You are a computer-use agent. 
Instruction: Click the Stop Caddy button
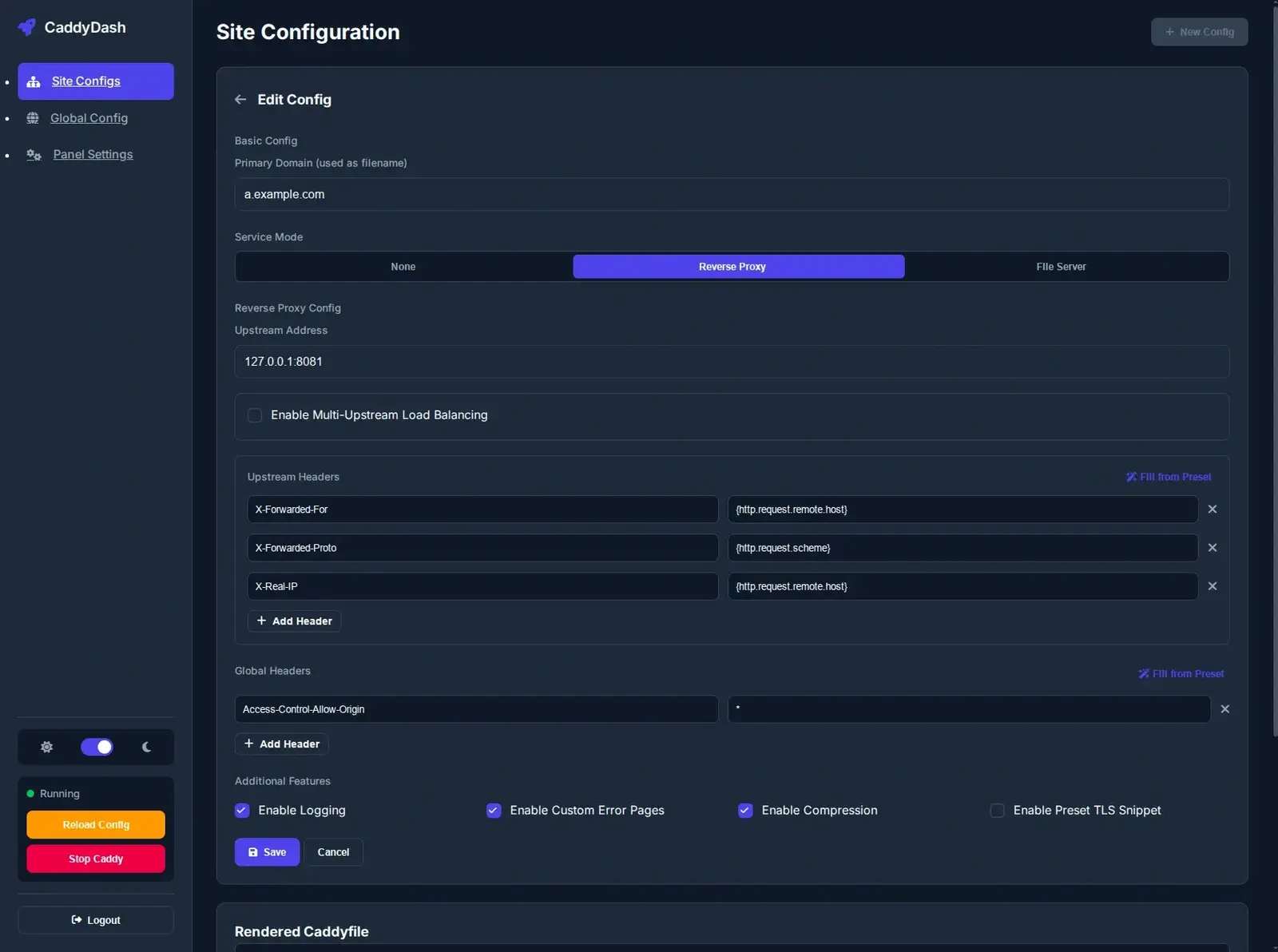point(96,859)
